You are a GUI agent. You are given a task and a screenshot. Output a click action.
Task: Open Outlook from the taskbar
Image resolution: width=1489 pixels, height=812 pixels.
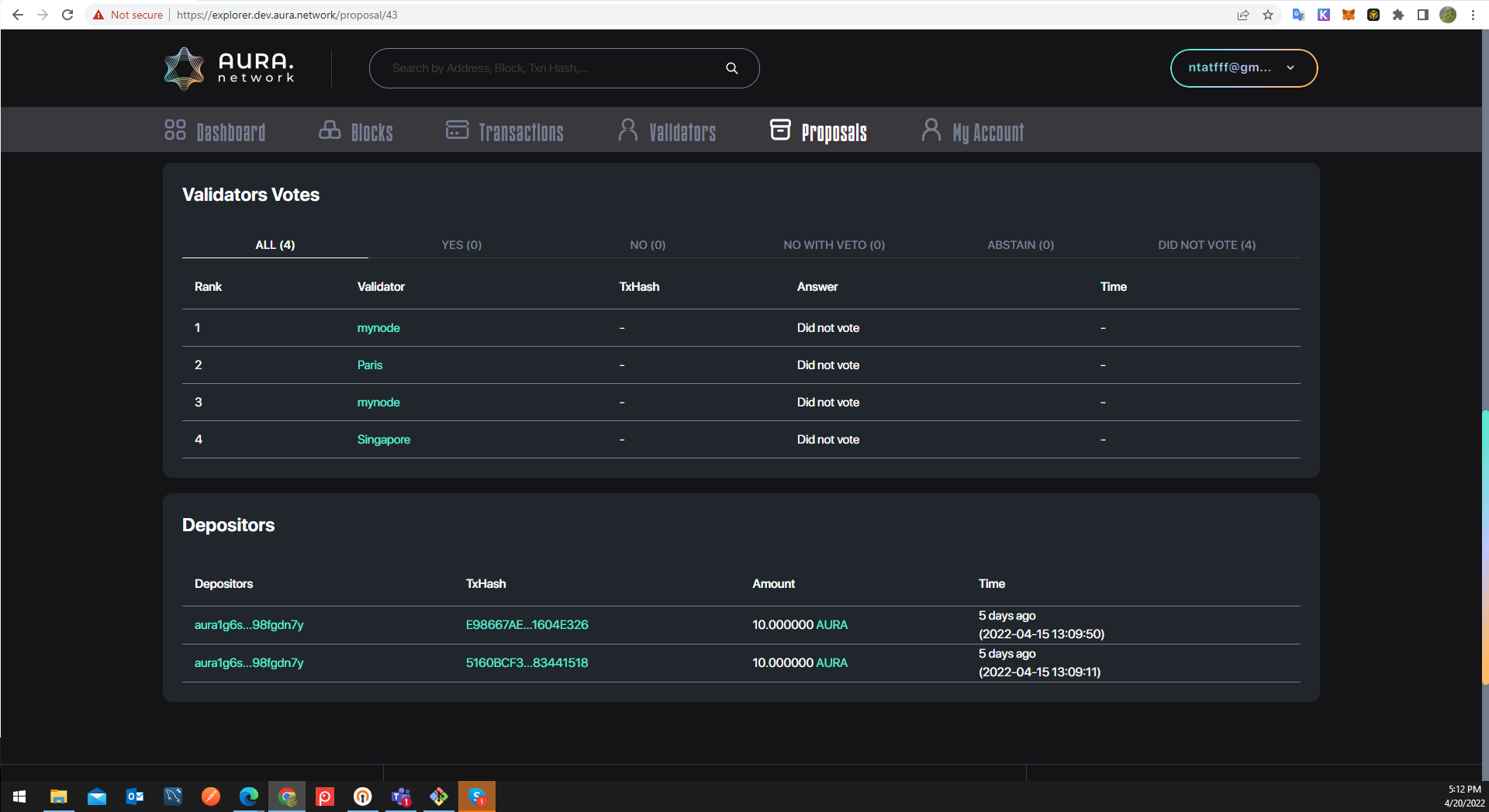point(135,796)
